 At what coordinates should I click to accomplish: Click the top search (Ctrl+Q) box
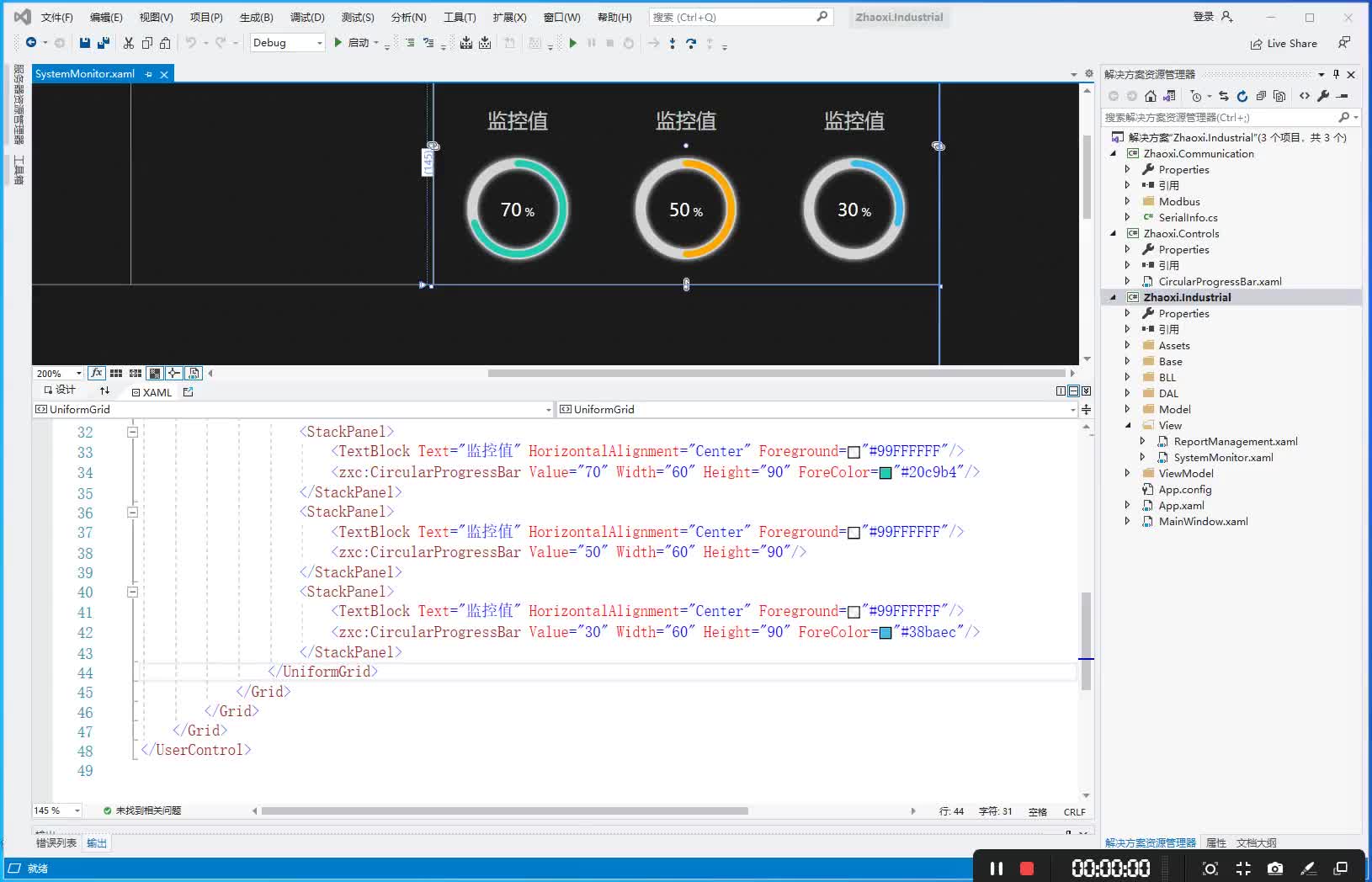point(741,17)
